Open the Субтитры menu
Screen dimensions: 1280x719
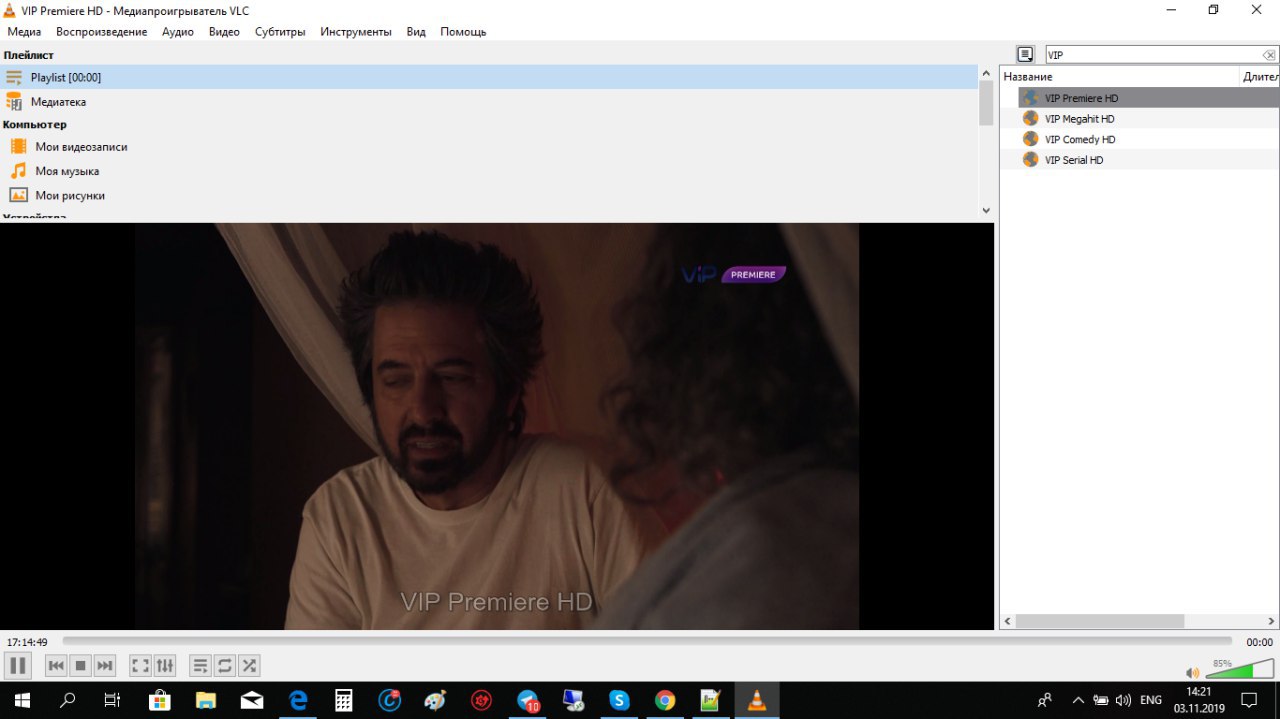(280, 32)
